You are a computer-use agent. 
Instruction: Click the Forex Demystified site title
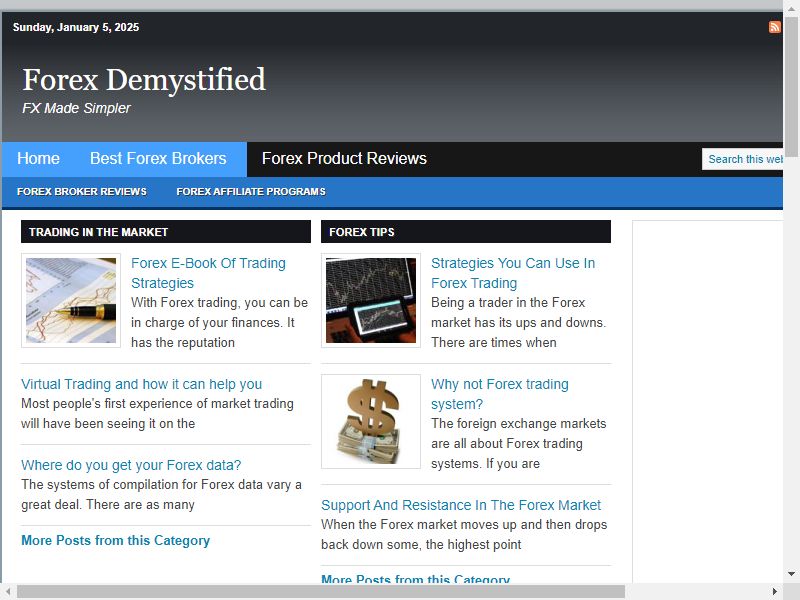coord(144,80)
